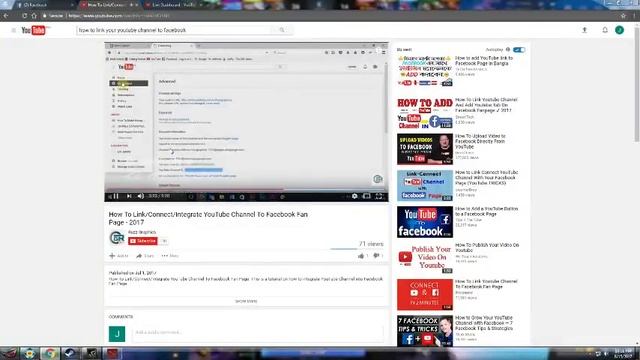
Task: Open HOW TO ADD YouTube channel thumbnail
Action: pos(425,113)
